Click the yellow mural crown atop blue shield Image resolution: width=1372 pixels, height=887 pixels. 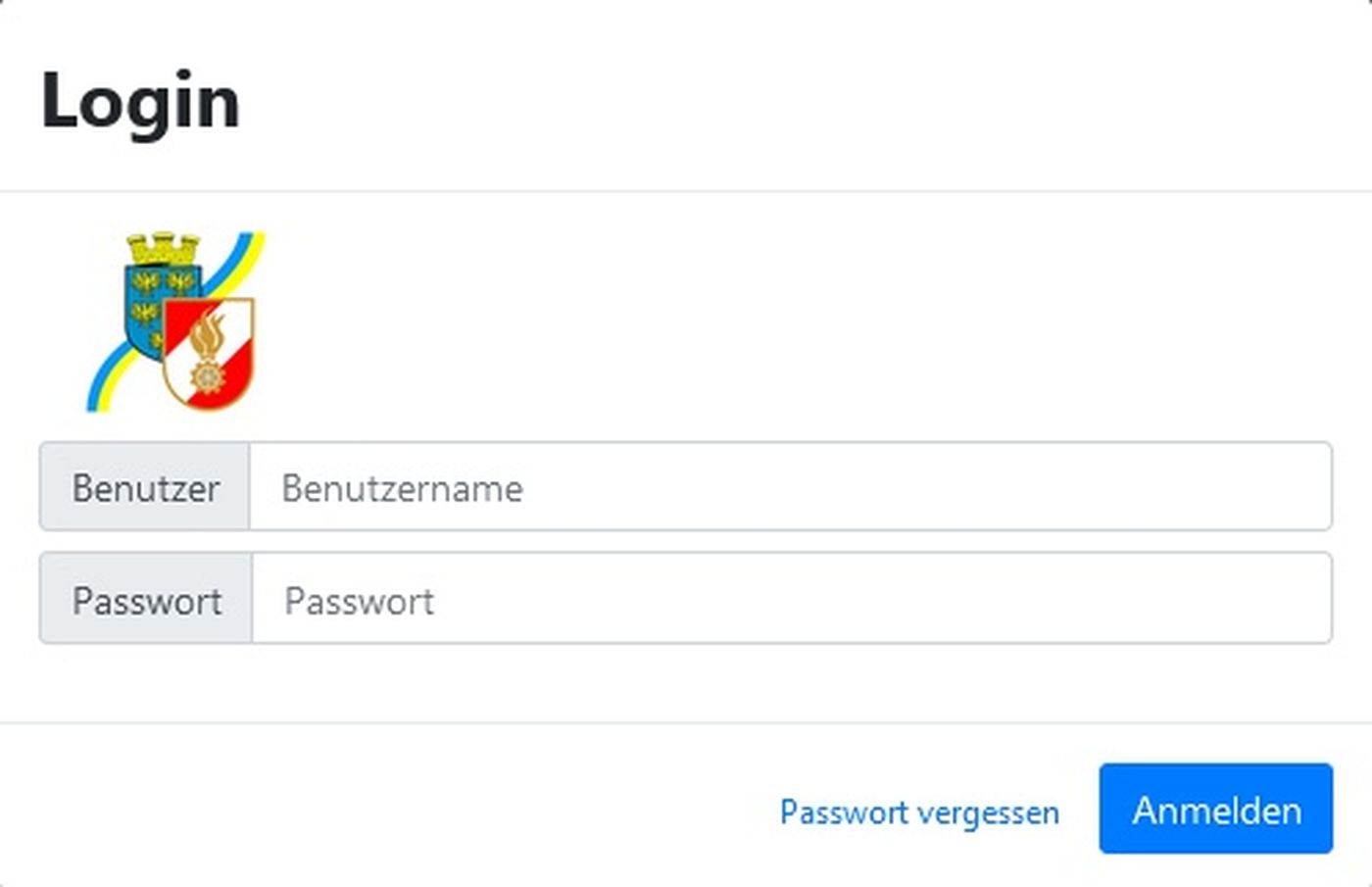click(164, 249)
